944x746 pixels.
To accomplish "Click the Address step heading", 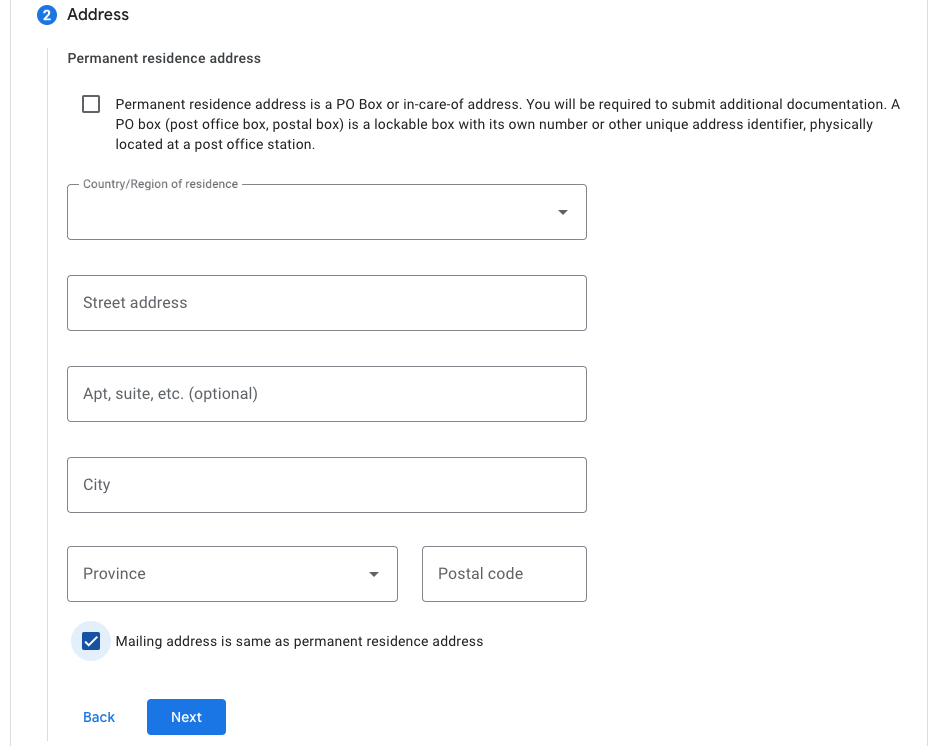I will (98, 14).
